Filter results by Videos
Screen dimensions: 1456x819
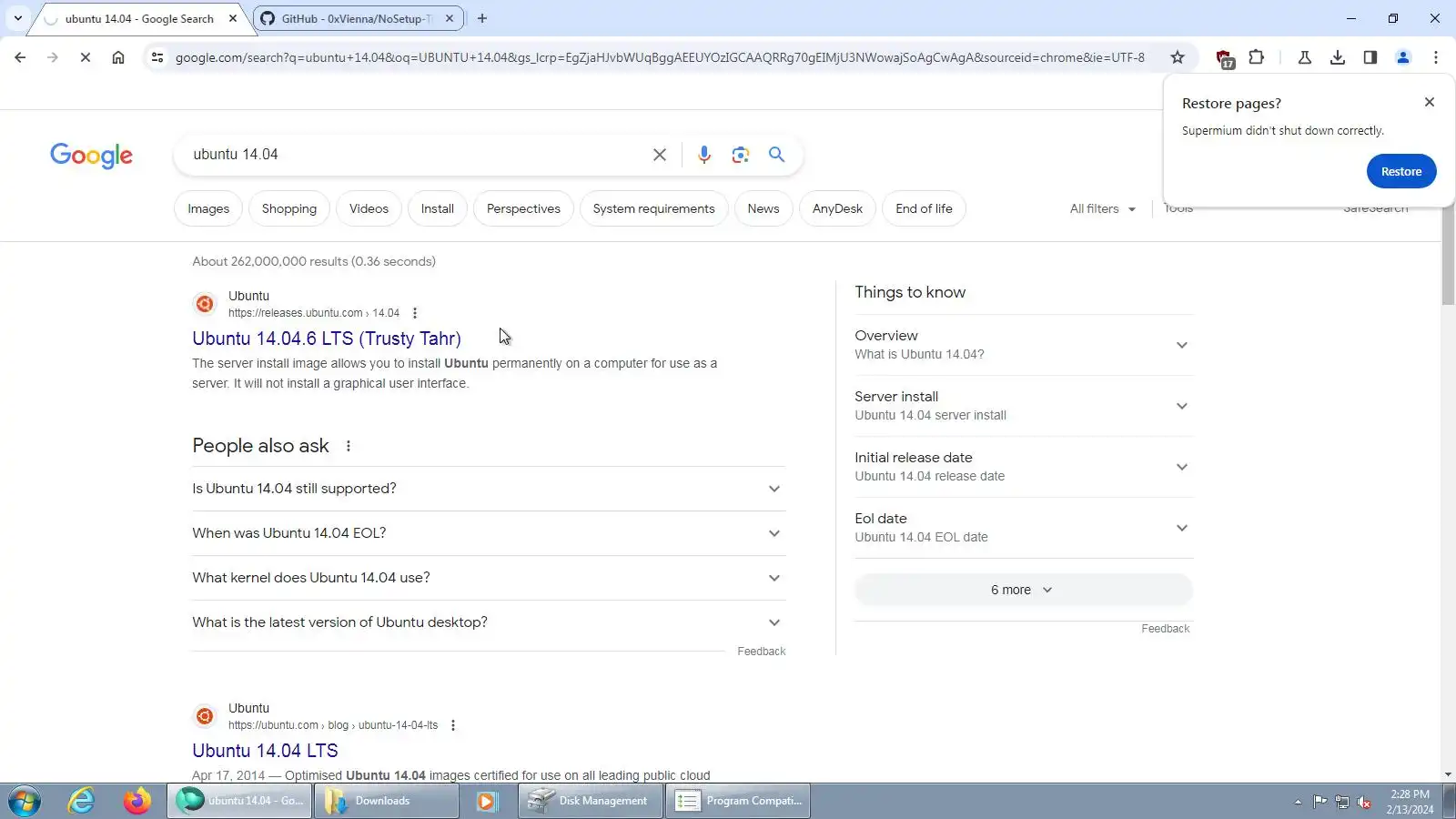point(369,208)
